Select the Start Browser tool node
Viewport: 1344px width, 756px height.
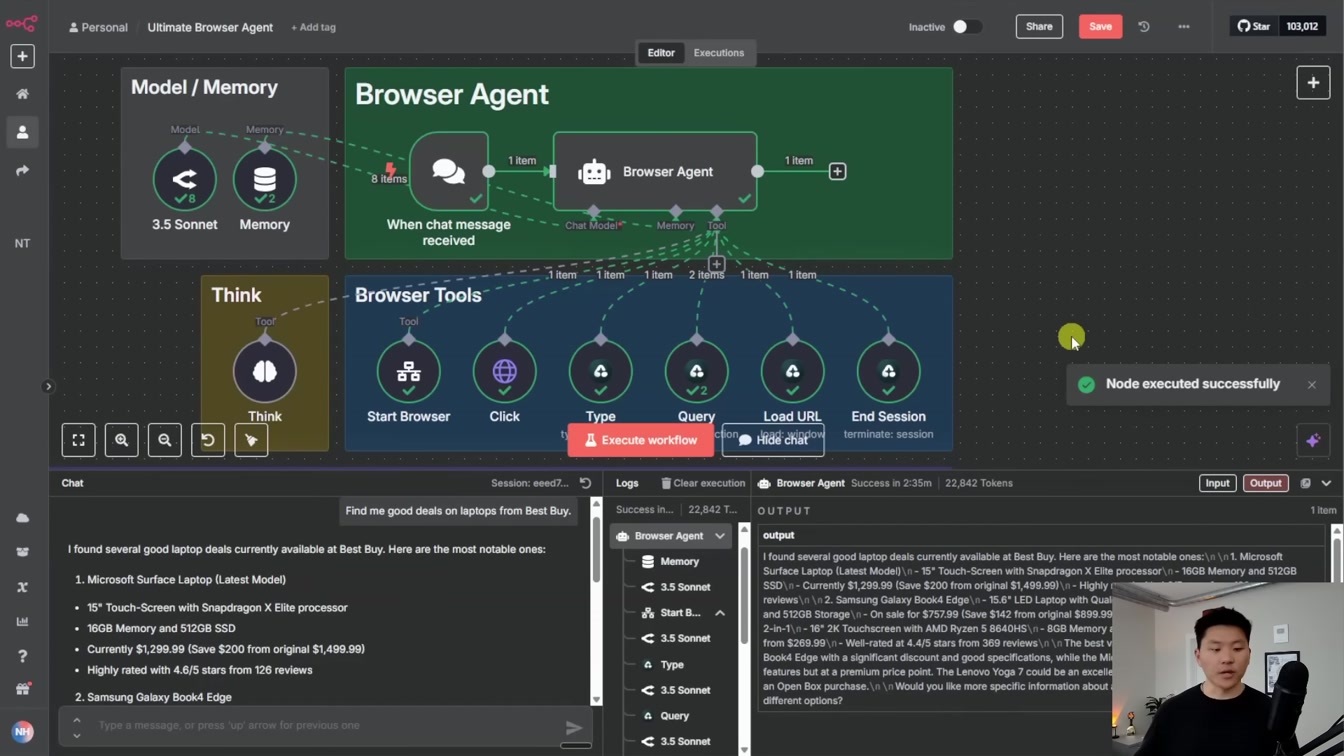[x=408, y=372]
